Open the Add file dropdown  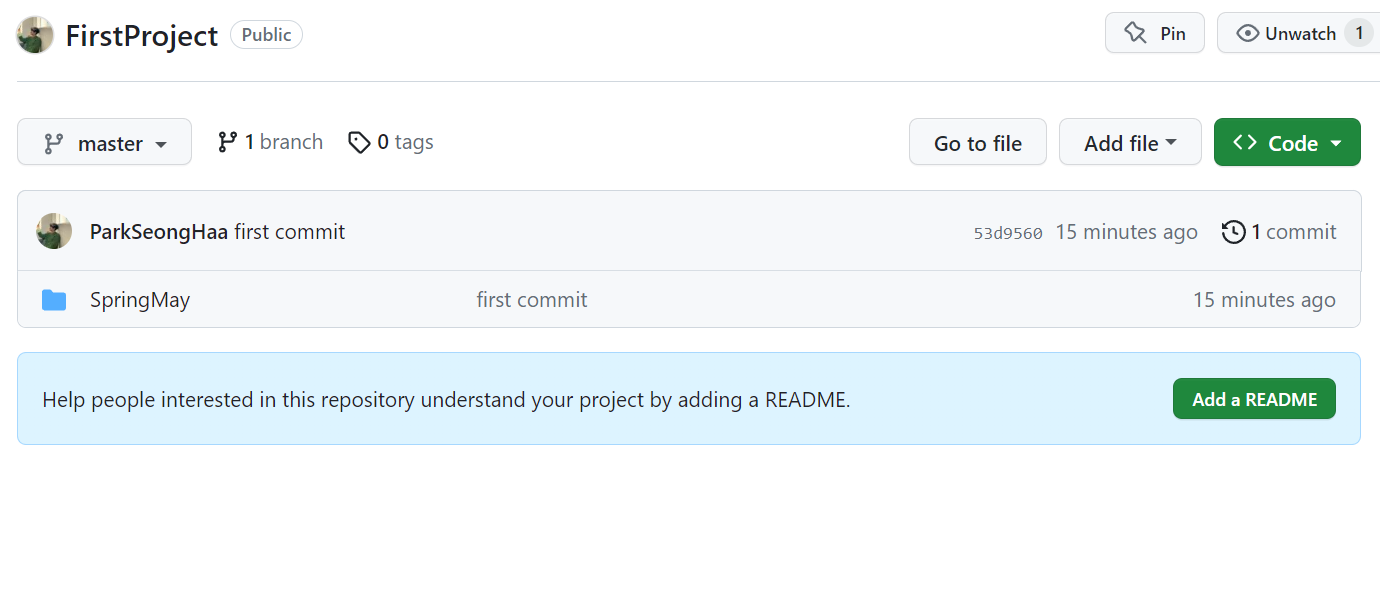point(1130,142)
